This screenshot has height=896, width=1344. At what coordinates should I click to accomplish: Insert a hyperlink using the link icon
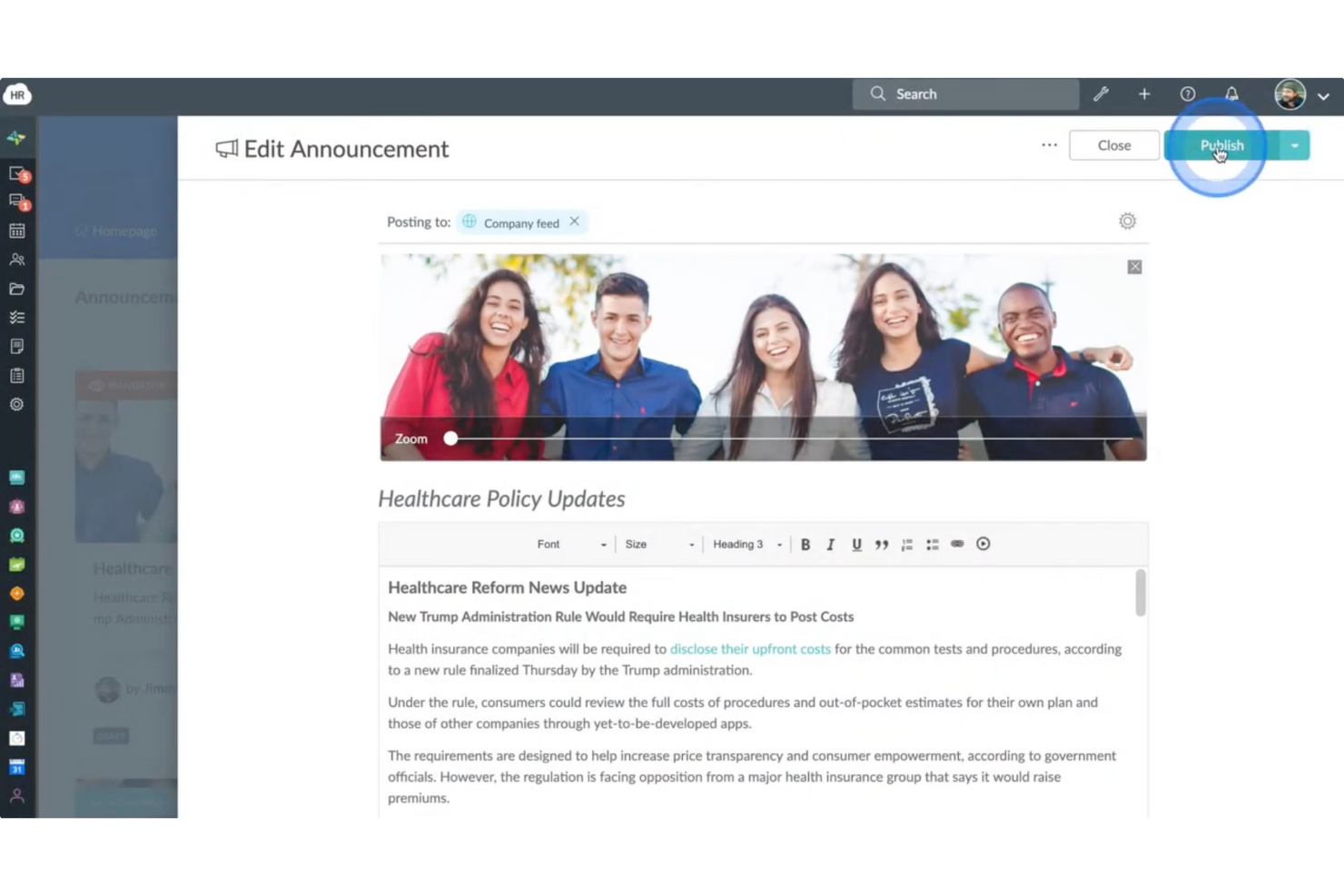click(957, 544)
